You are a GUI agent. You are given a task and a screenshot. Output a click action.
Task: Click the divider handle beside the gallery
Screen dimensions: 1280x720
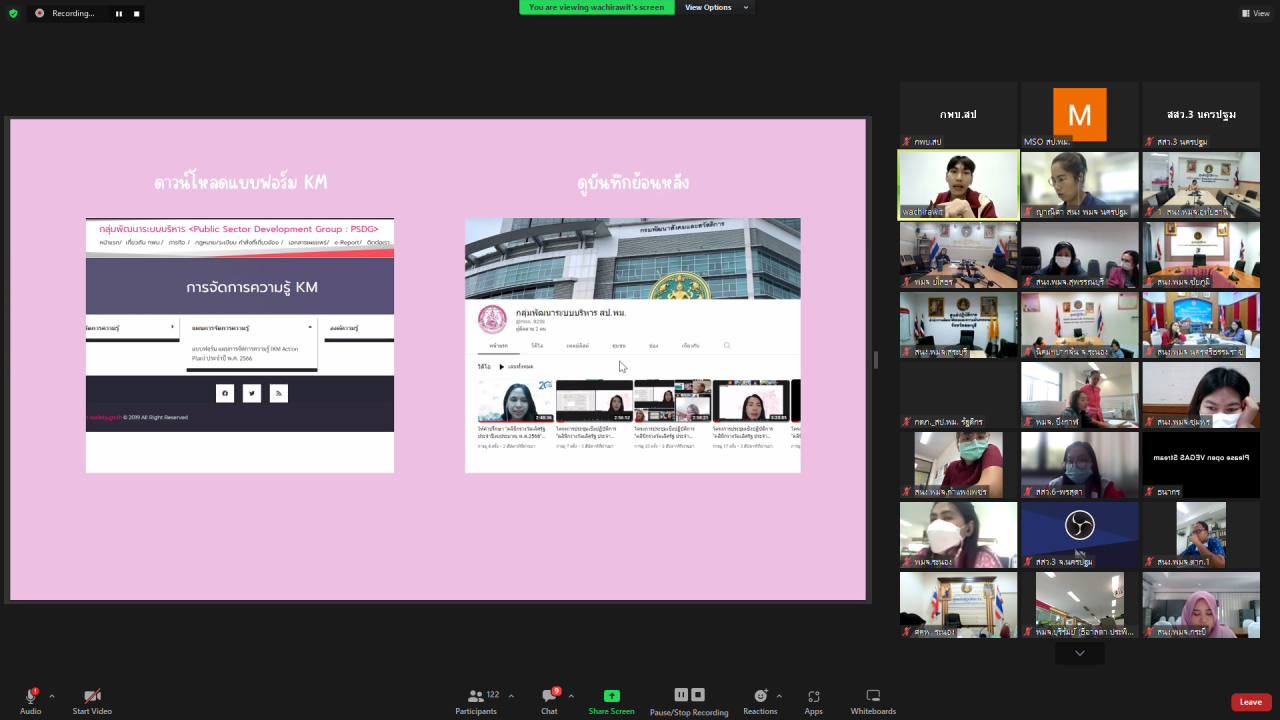(877, 360)
